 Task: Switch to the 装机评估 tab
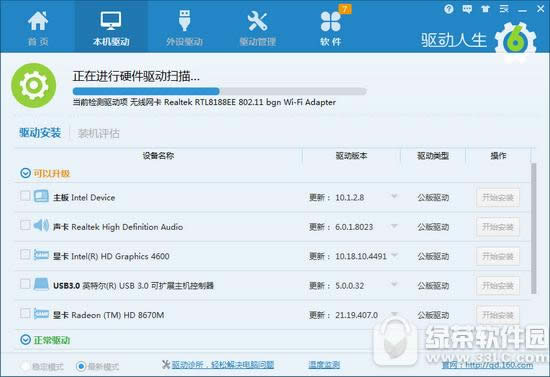click(99, 133)
